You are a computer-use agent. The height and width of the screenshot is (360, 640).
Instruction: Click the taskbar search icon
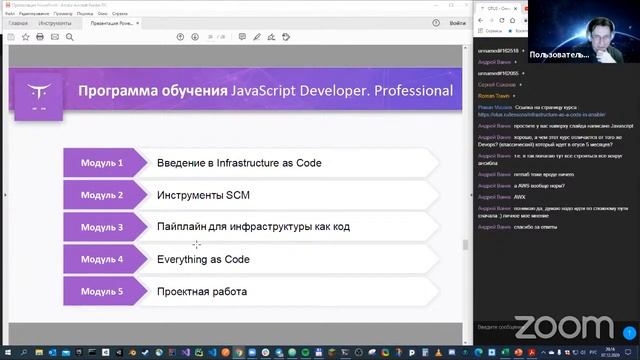click(24, 352)
